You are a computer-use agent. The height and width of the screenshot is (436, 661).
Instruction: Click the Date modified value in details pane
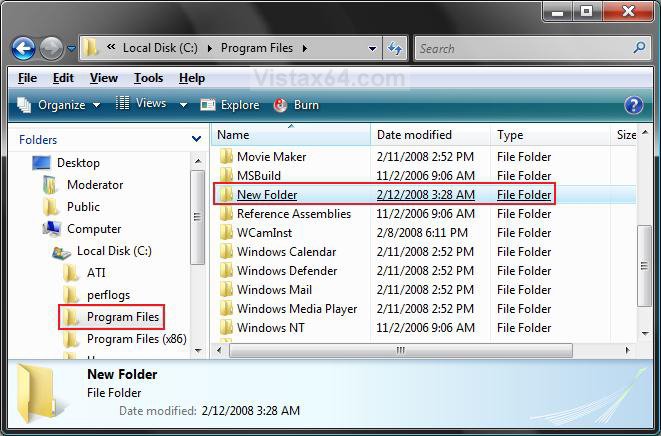pos(251,411)
